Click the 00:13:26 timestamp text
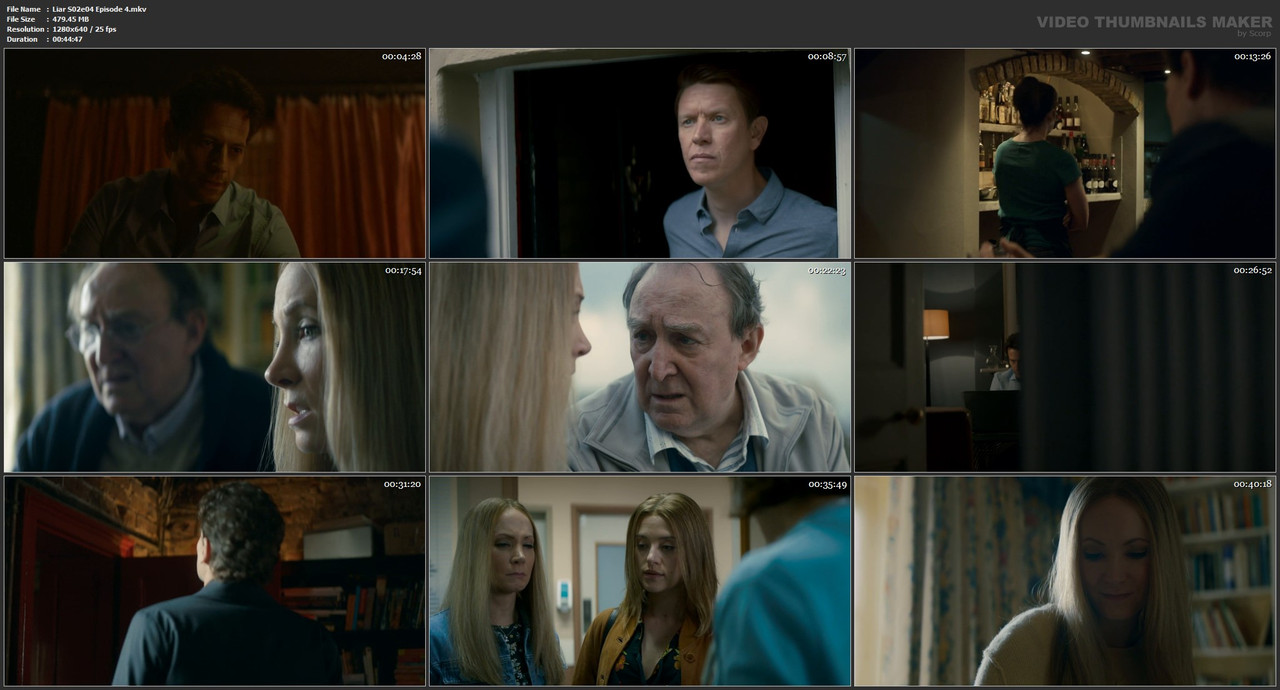This screenshot has width=1280, height=690. pyautogui.click(x=1252, y=56)
